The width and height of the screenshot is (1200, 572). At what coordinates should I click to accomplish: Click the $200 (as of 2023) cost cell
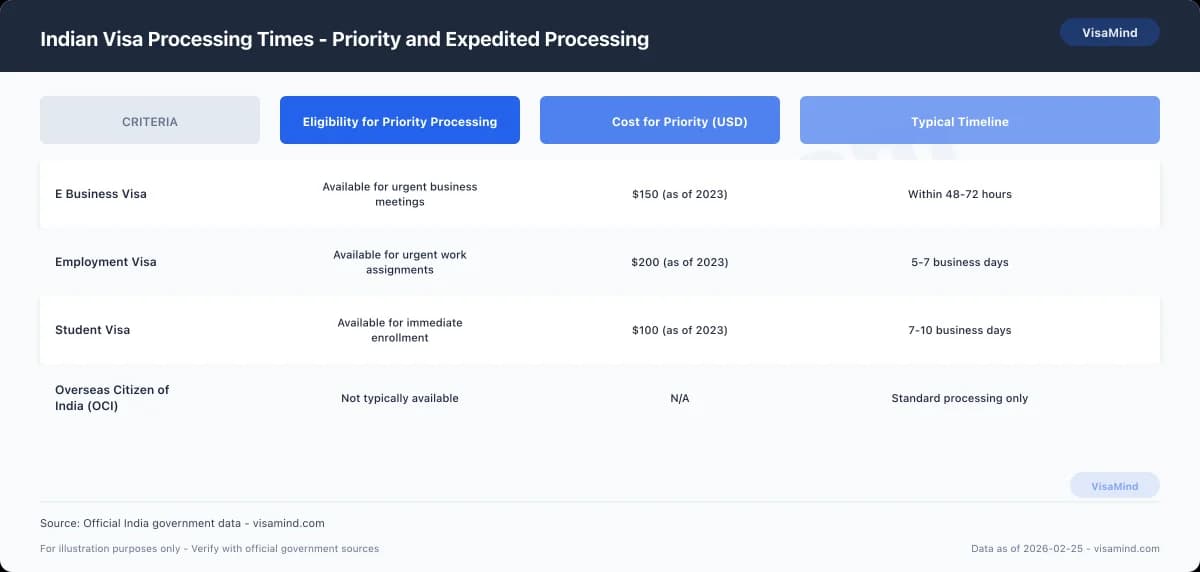point(680,262)
